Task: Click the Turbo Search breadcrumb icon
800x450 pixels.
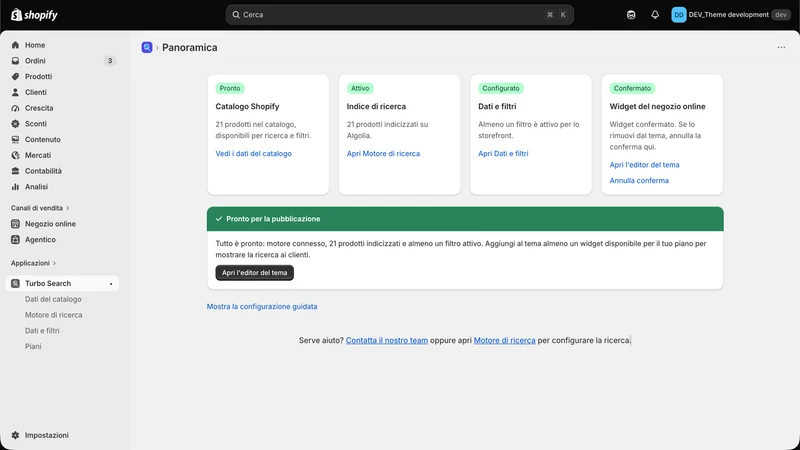Action: [x=147, y=47]
